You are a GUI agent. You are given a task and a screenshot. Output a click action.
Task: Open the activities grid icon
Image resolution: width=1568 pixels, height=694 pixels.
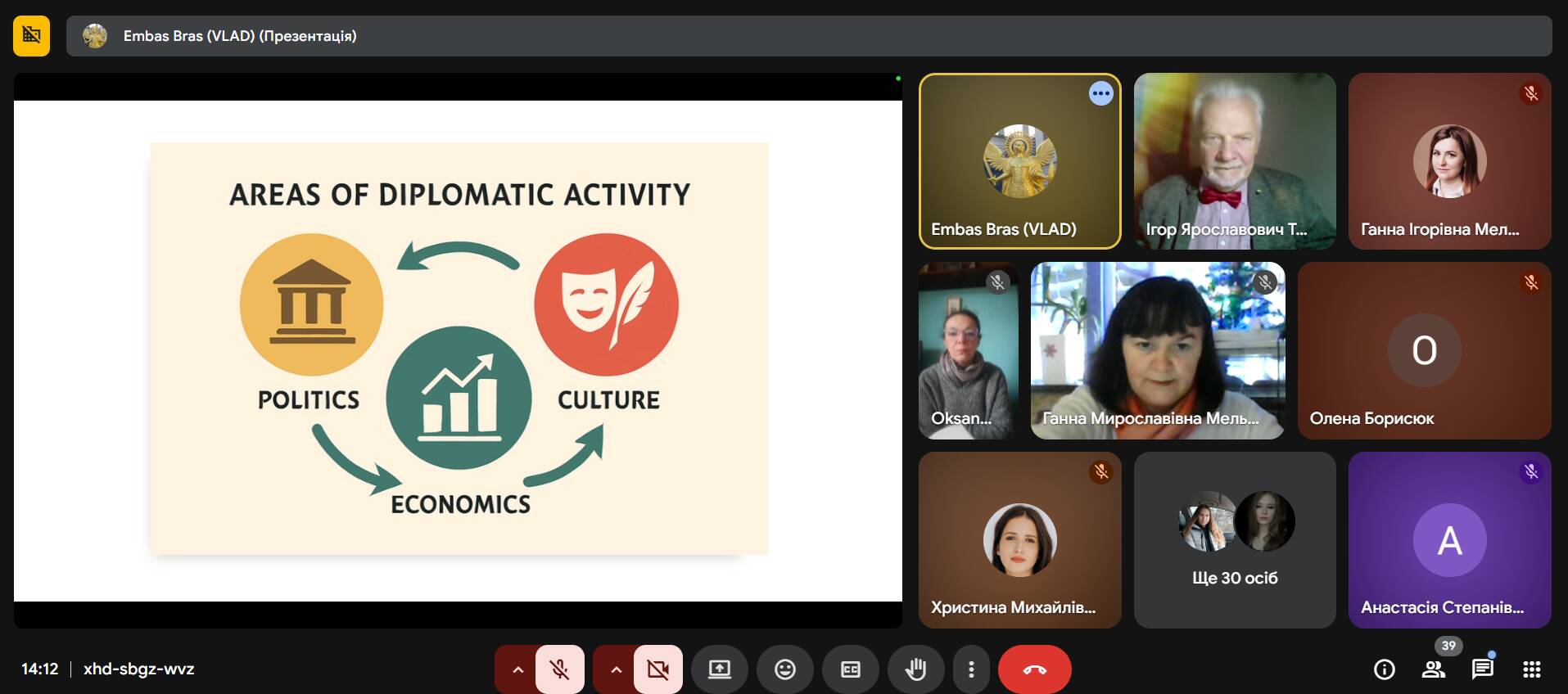[x=1531, y=669]
